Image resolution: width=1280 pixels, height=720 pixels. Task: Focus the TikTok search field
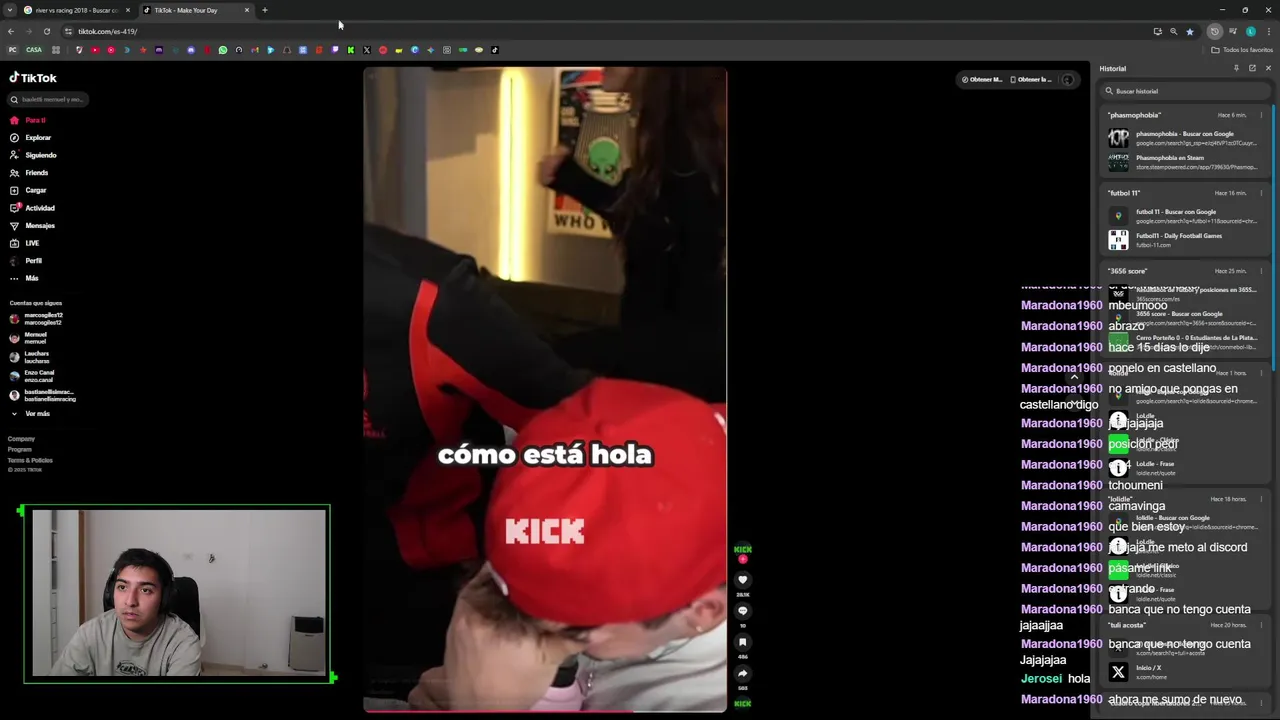click(47, 99)
